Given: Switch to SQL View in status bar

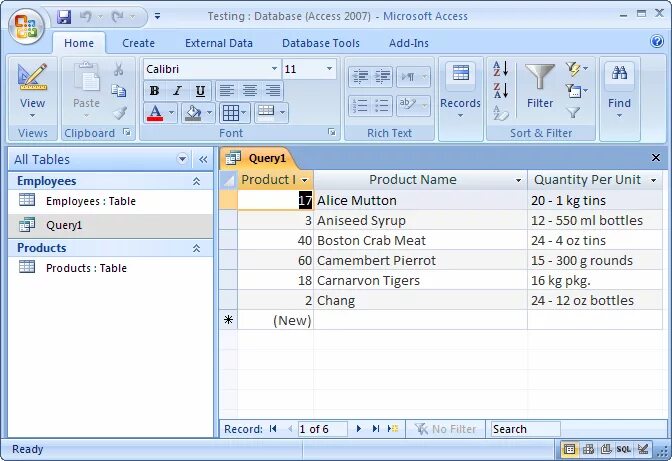Looking at the screenshot, I should coord(624,449).
